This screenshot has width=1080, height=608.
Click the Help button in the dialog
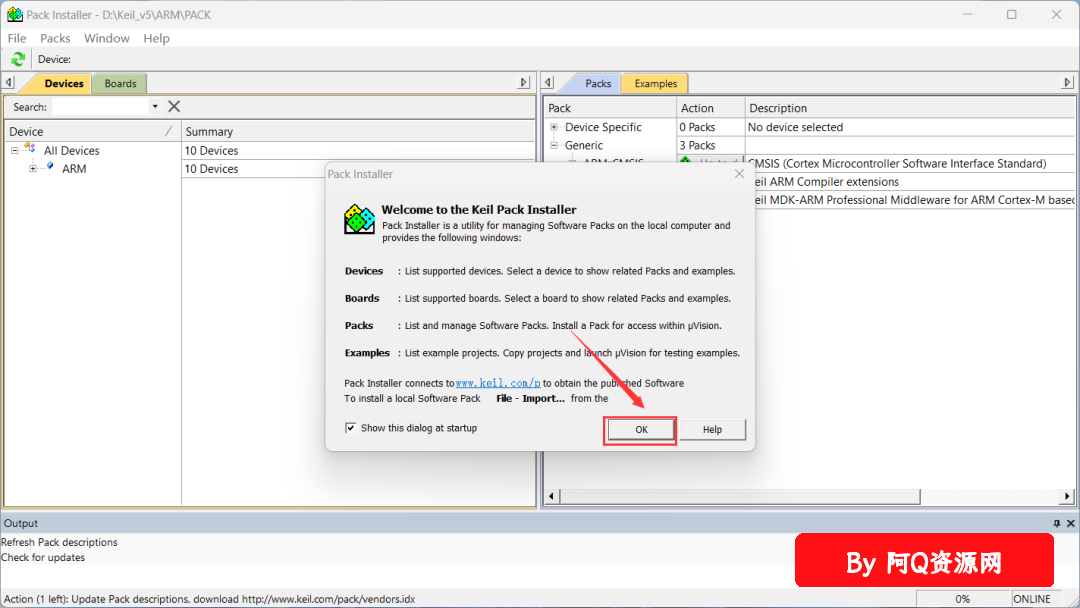[712, 430]
